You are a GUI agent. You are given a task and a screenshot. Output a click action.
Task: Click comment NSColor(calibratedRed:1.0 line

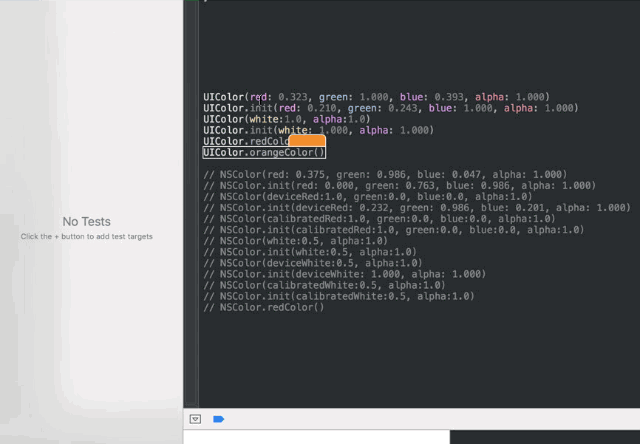(x=379, y=219)
